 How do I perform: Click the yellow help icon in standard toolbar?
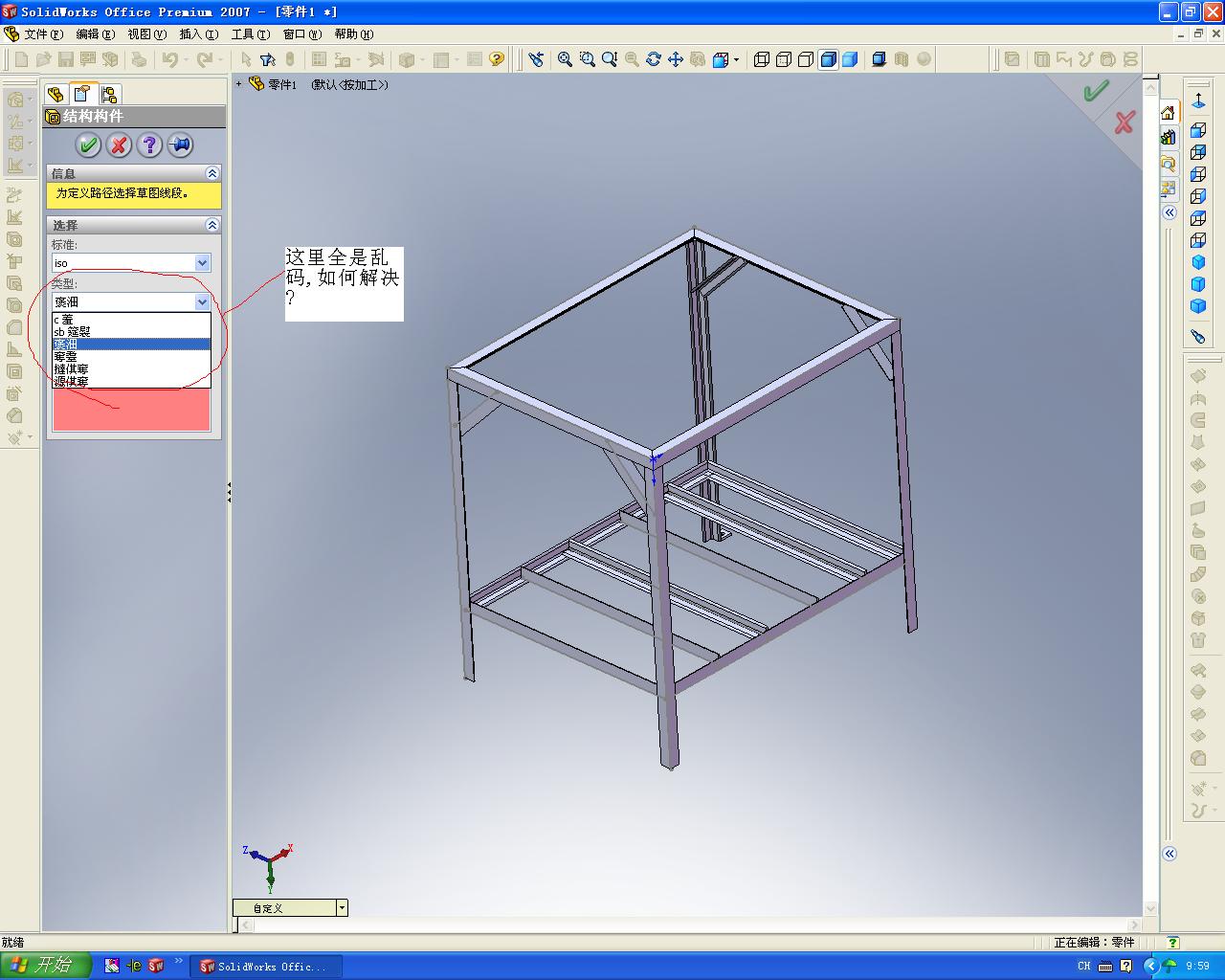click(496, 59)
